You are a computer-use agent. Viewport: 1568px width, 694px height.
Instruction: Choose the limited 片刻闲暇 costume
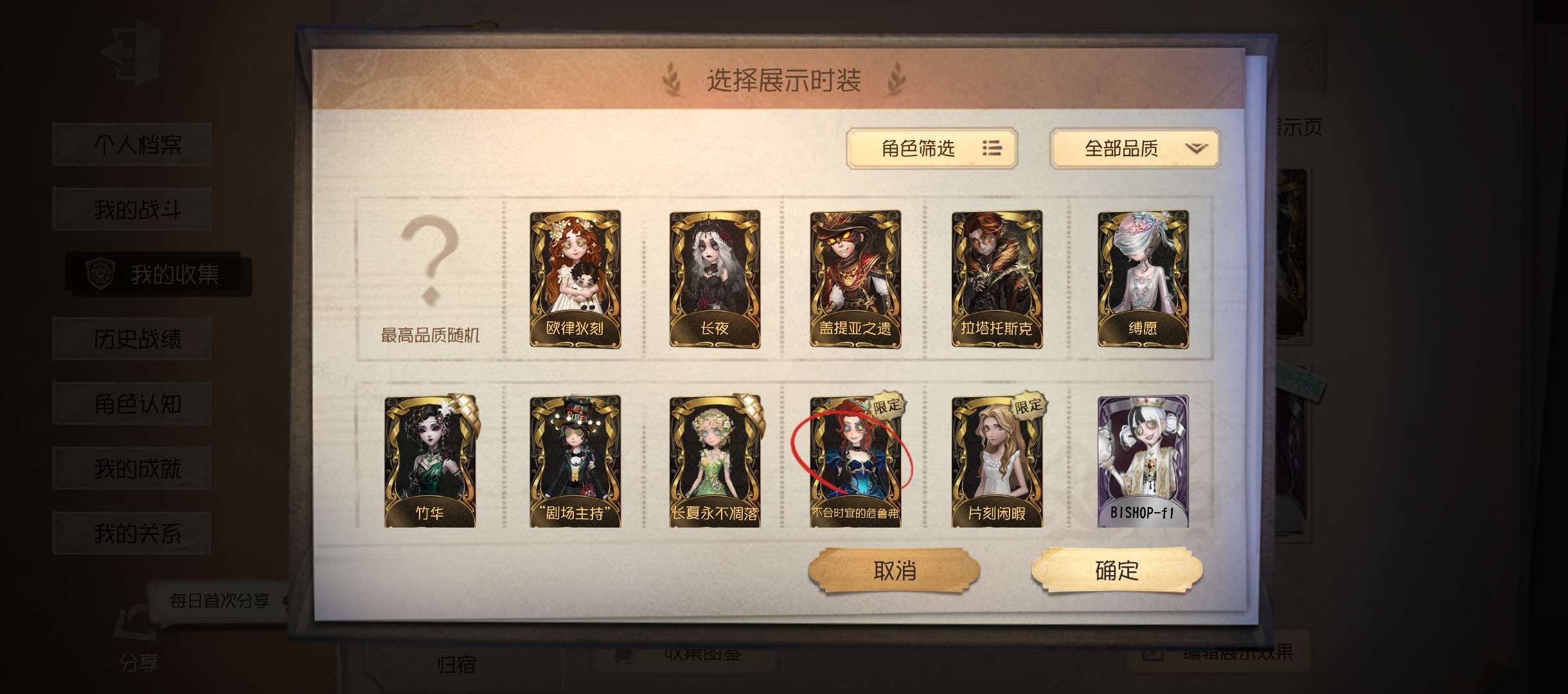pyautogui.click(x=997, y=461)
